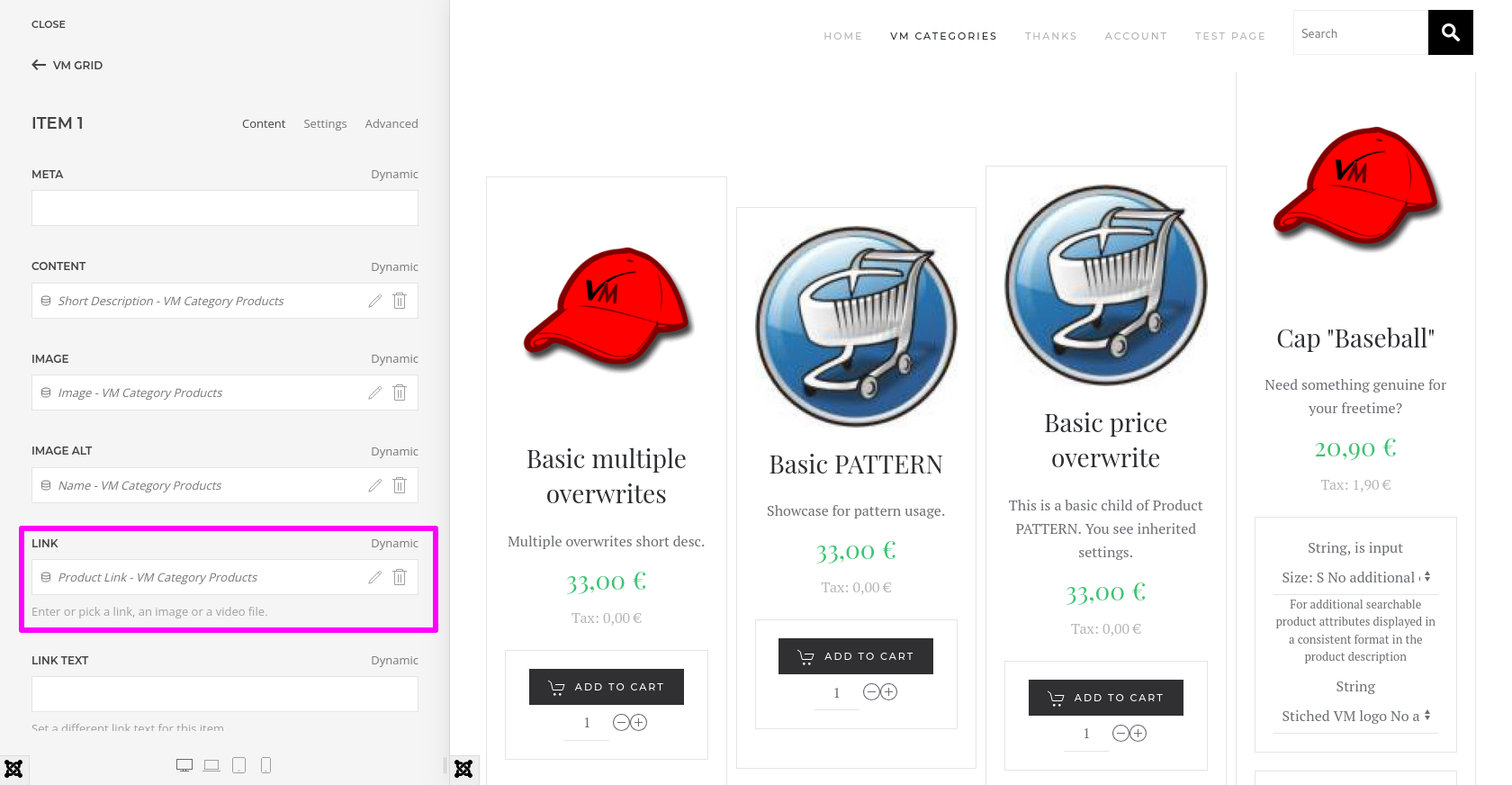Decrease quantity for Basic multiple overwrites
This screenshot has width=1512, height=785.
coord(621,722)
